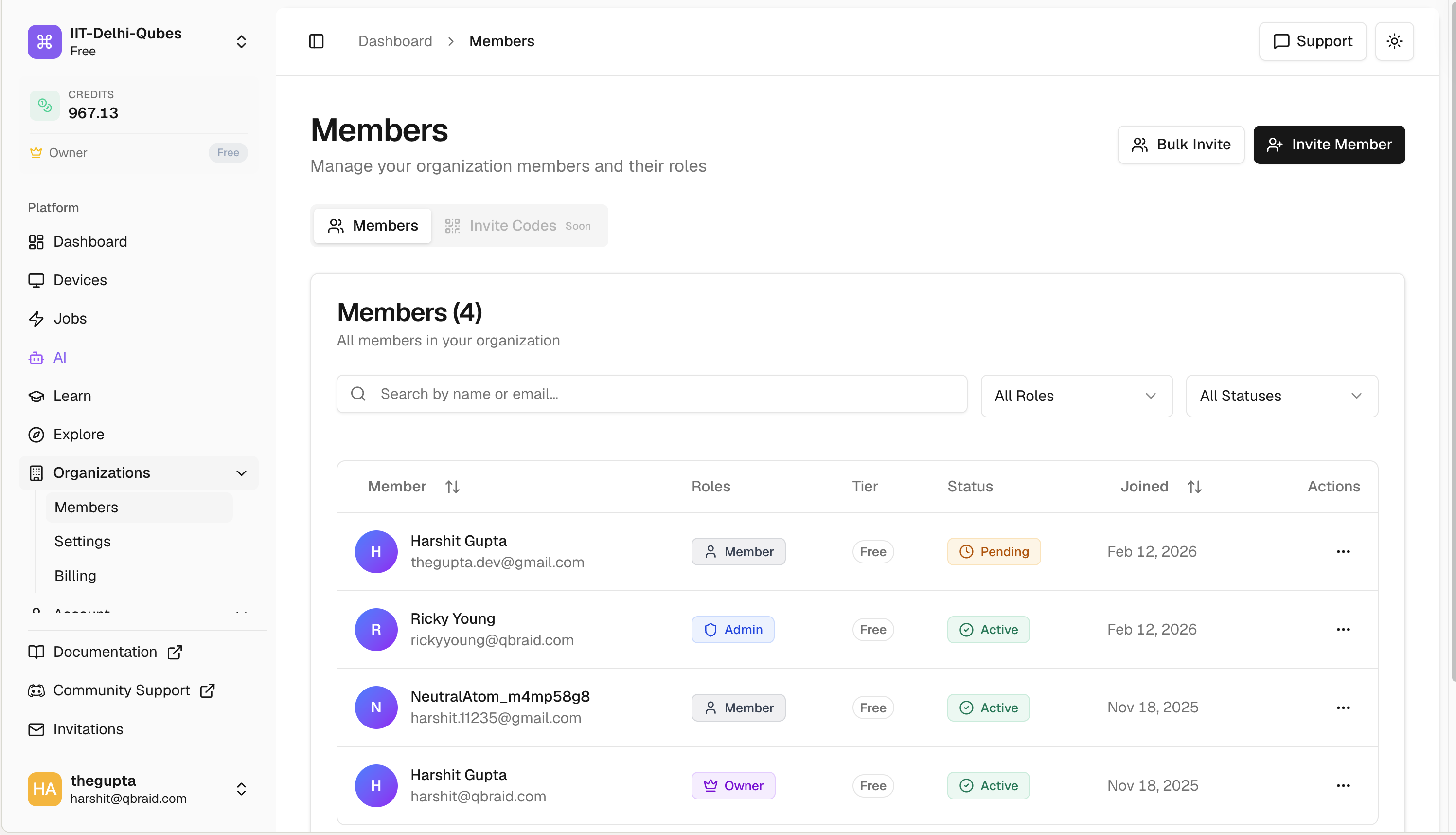The width and height of the screenshot is (1456, 835).
Task: Sort table by Member column arrows
Action: tap(452, 487)
